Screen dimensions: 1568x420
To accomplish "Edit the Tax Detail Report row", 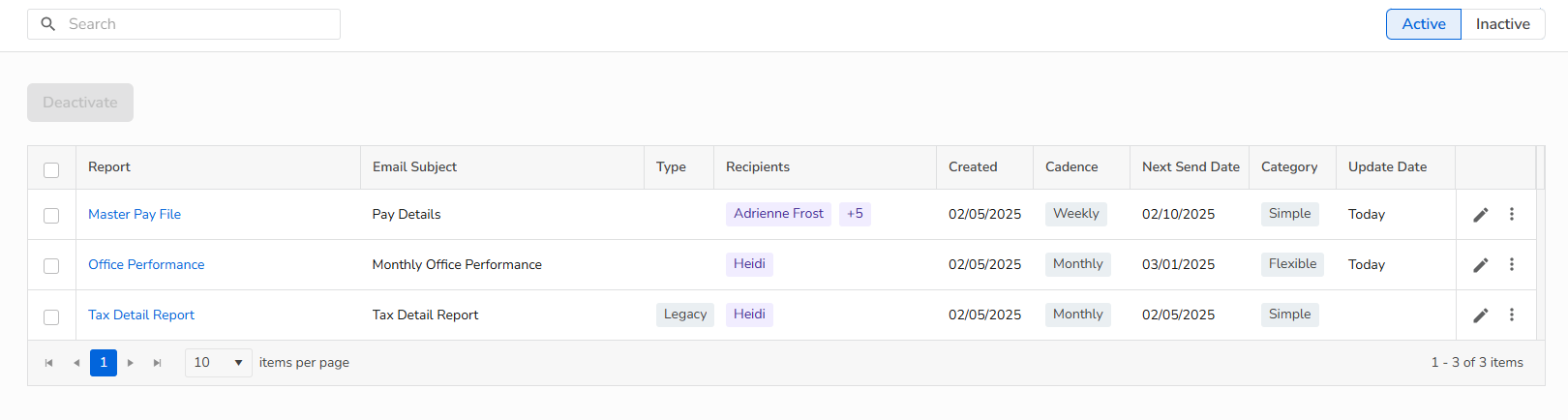I will [x=1481, y=315].
